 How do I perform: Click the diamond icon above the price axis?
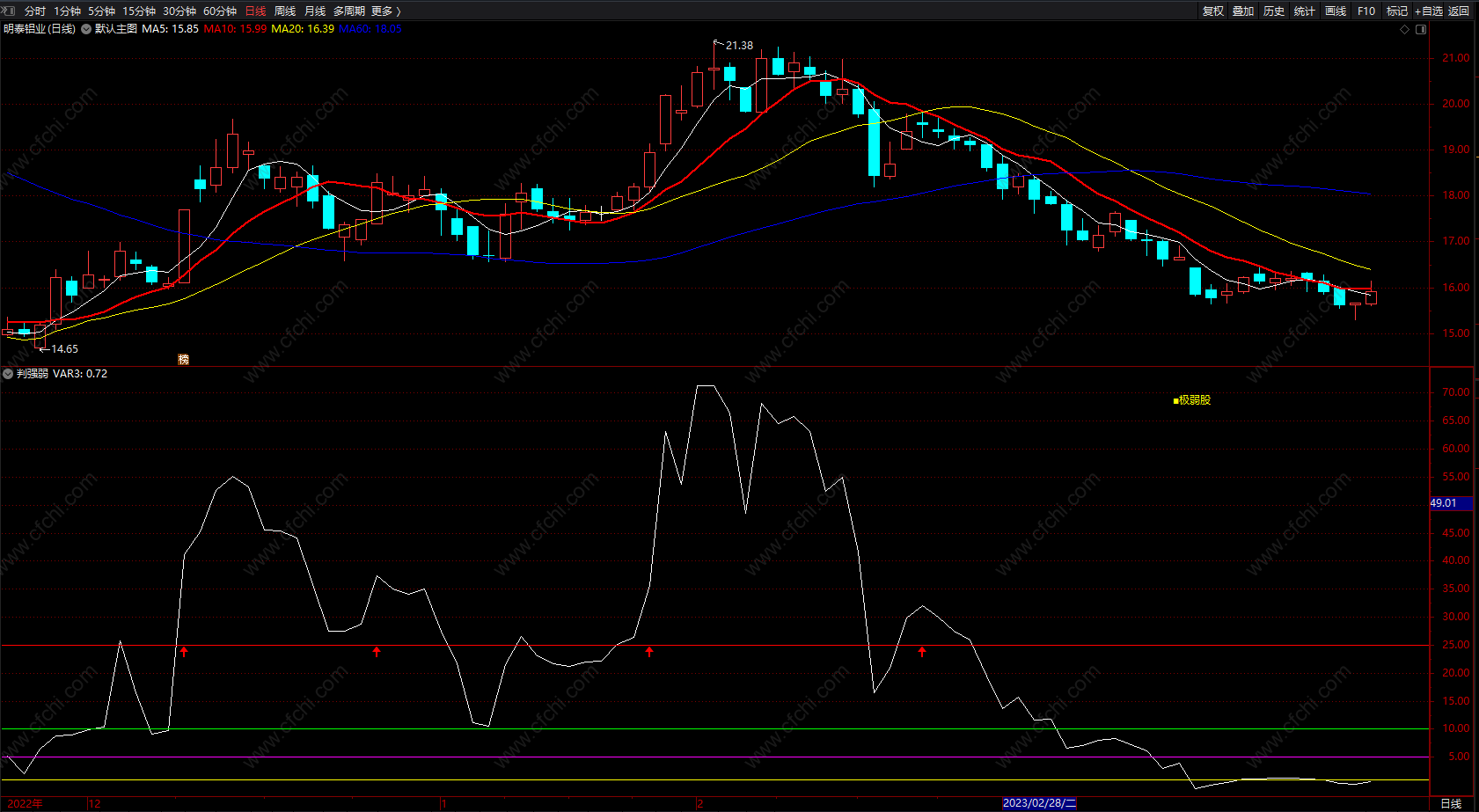(1404, 29)
